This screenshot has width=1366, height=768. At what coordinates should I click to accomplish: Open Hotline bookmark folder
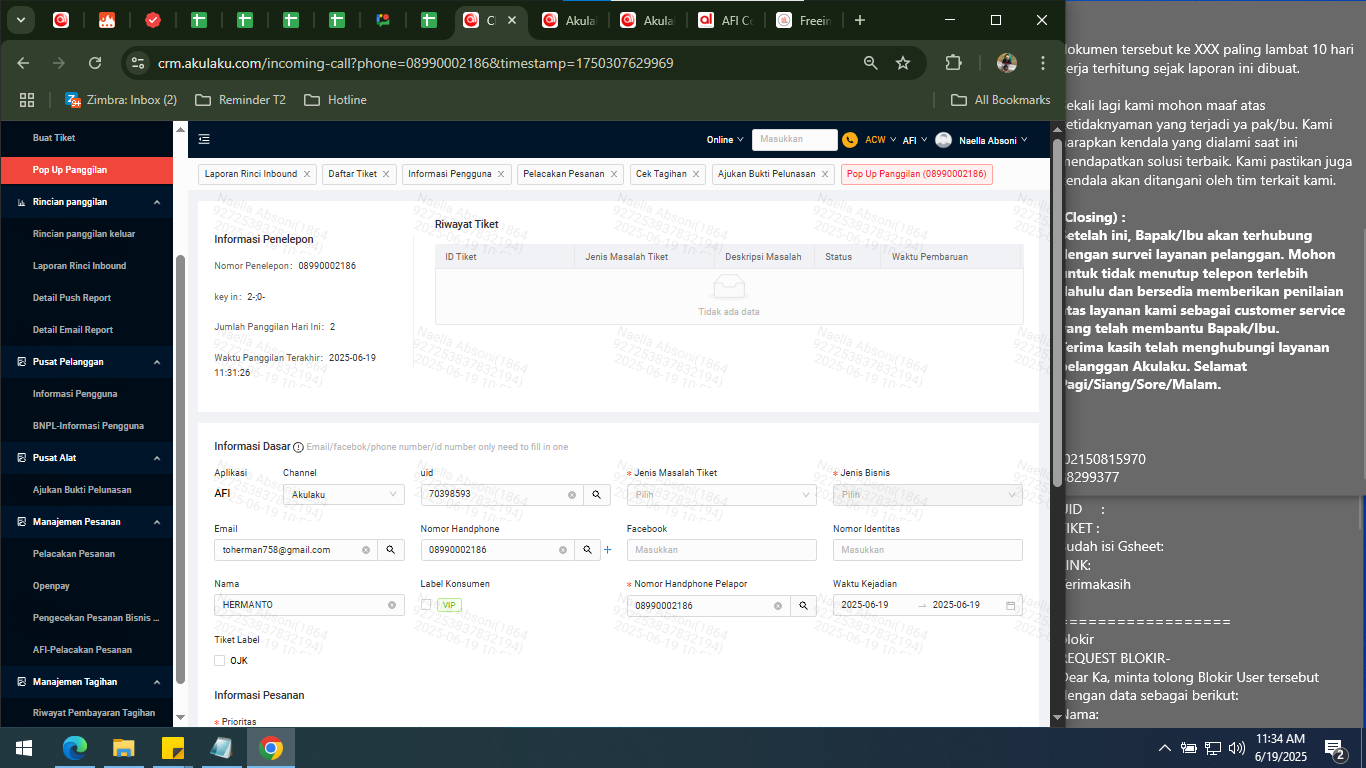(x=335, y=100)
